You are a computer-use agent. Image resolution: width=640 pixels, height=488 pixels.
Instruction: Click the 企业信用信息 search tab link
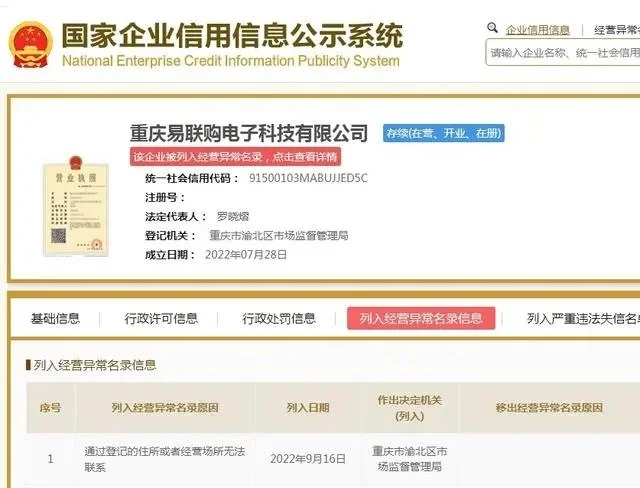coord(538,30)
